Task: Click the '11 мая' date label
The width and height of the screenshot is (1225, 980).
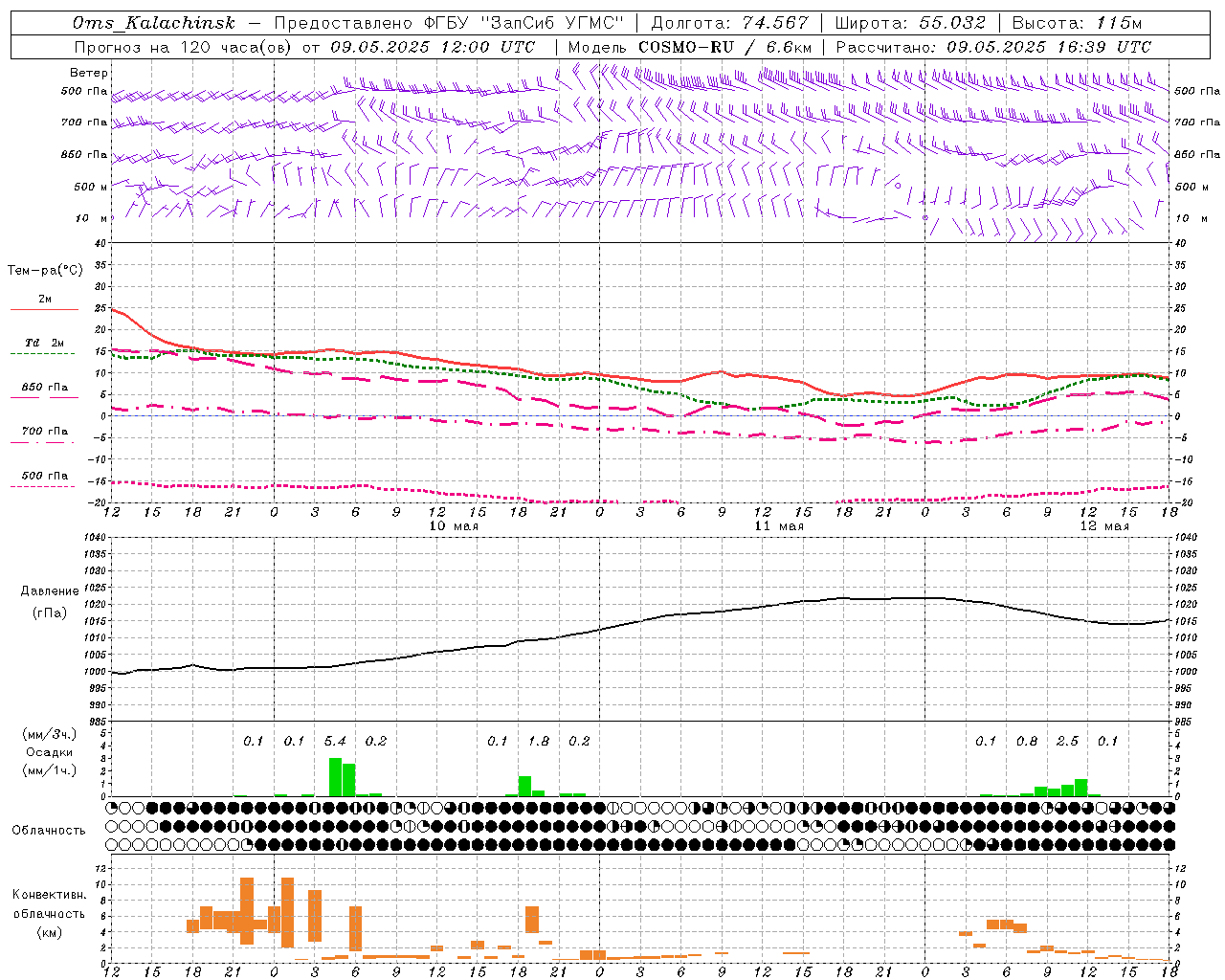Action: pyautogui.click(x=778, y=526)
